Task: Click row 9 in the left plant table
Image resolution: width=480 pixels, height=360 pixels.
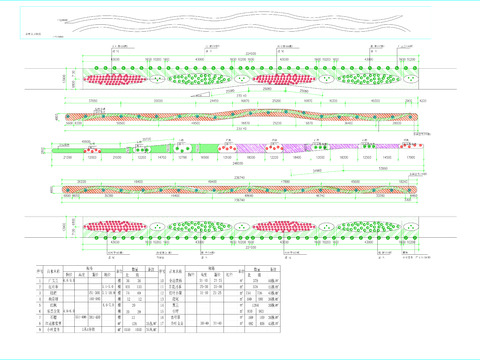Action: (97, 329)
